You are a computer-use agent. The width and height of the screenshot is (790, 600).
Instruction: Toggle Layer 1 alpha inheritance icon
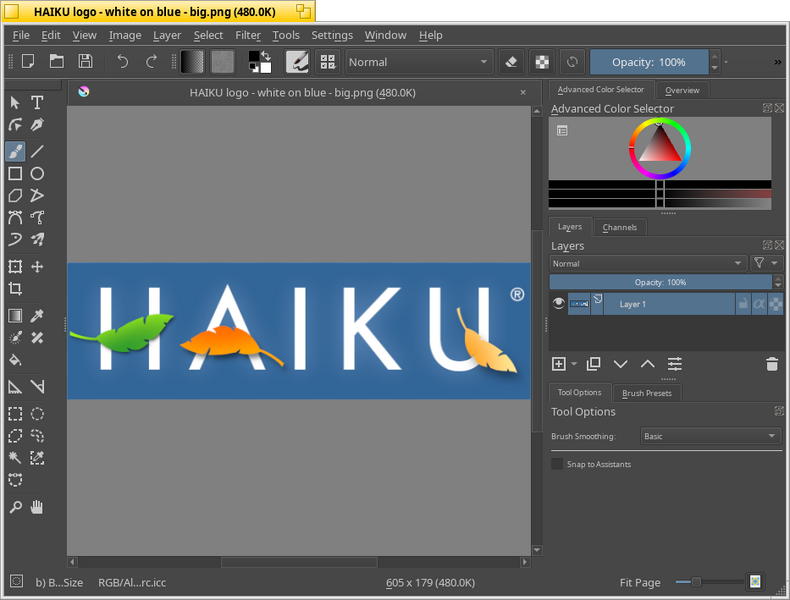tap(759, 304)
